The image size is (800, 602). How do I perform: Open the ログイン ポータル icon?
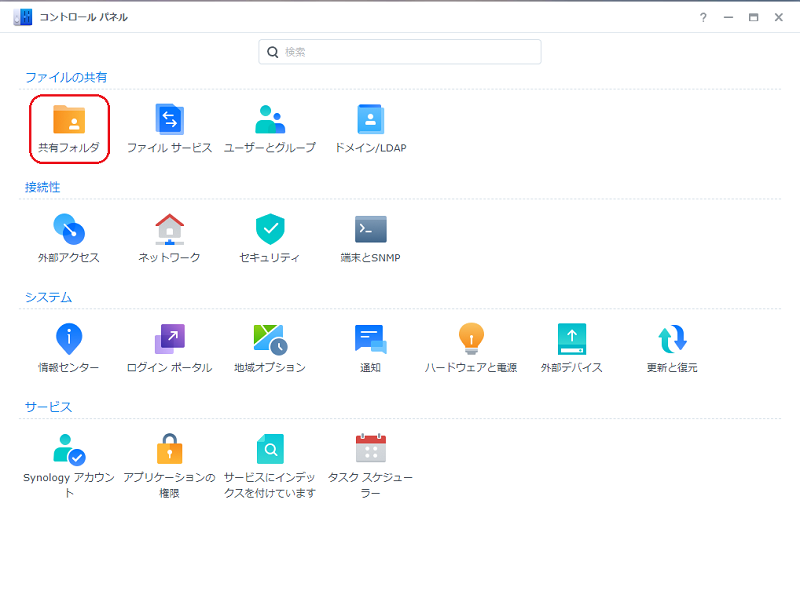click(169, 339)
